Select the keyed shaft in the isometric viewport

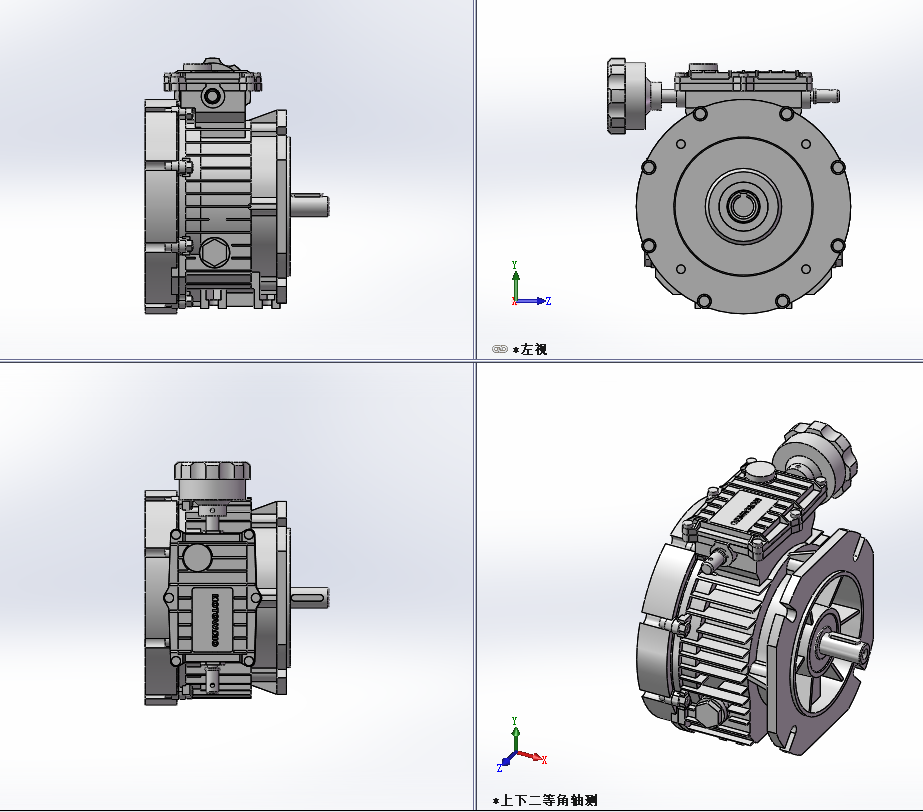coord(844,648)
